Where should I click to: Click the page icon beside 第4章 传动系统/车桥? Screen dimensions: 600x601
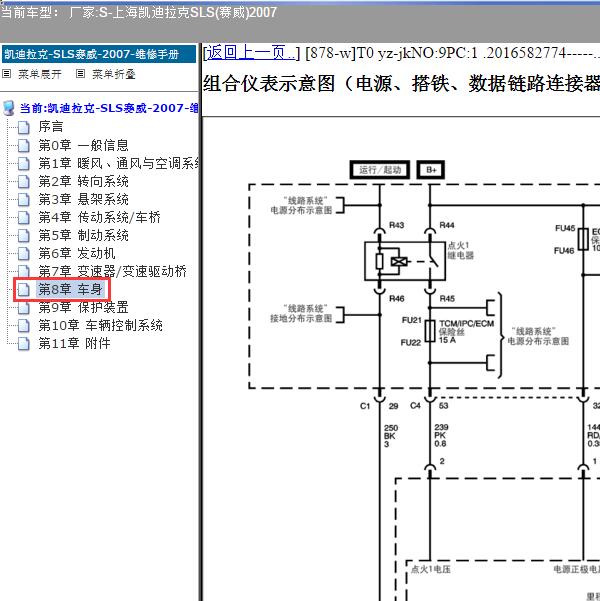(x=24, y=218)
